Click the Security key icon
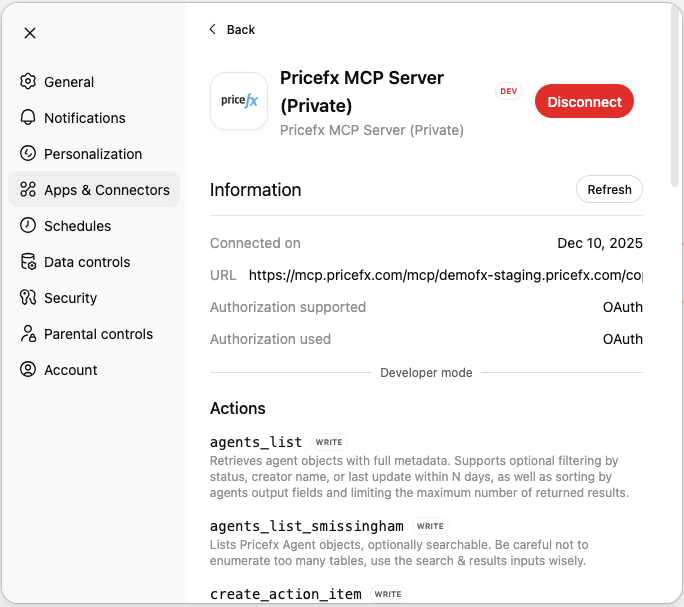 tap(28, 298)
